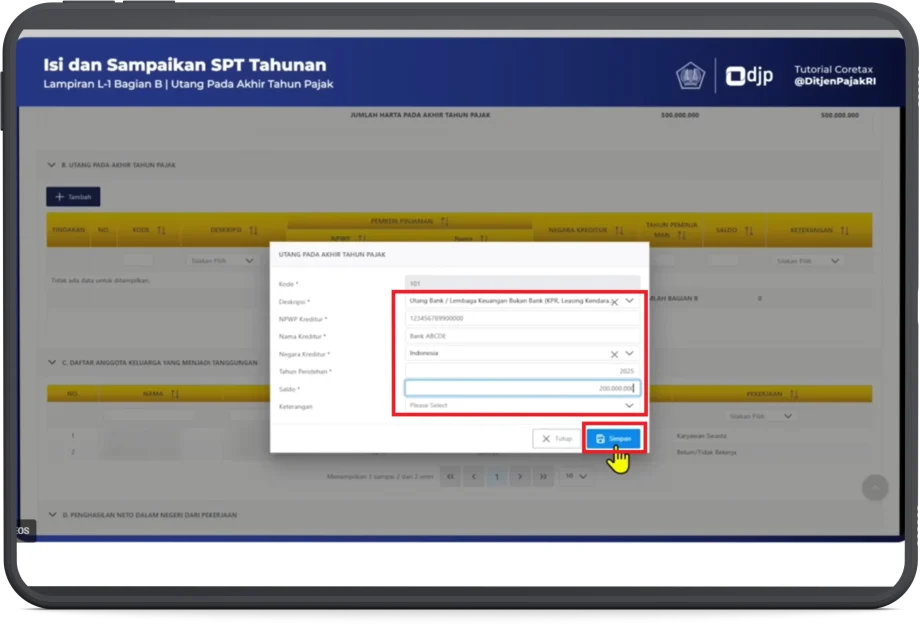Collapse section C Daftar Anggota Keluarga
Image resolution: width=920 pixels, height=628 pixels.
[x=52, y=362]
